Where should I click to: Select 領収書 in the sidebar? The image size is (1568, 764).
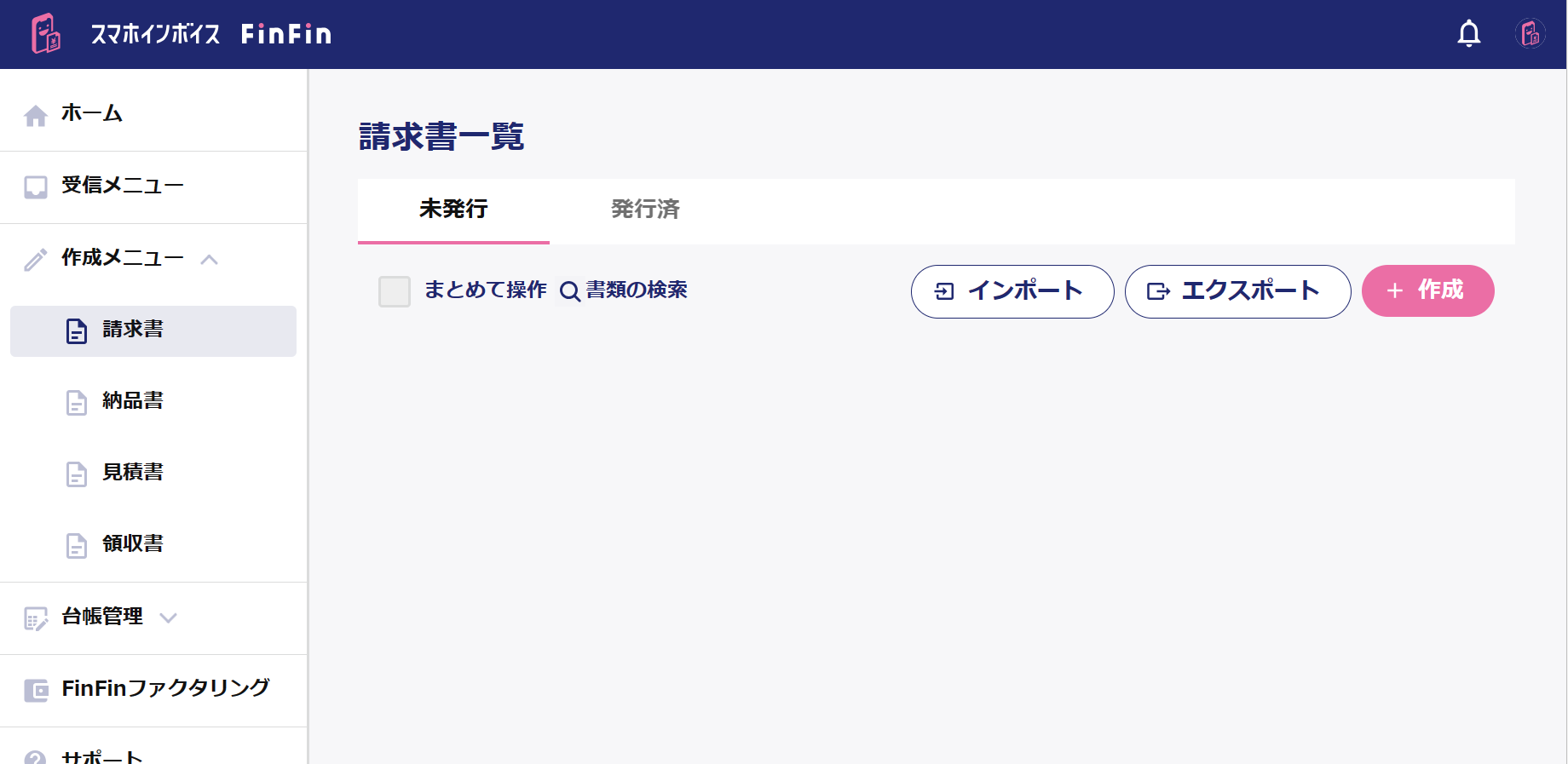(153, 545)
